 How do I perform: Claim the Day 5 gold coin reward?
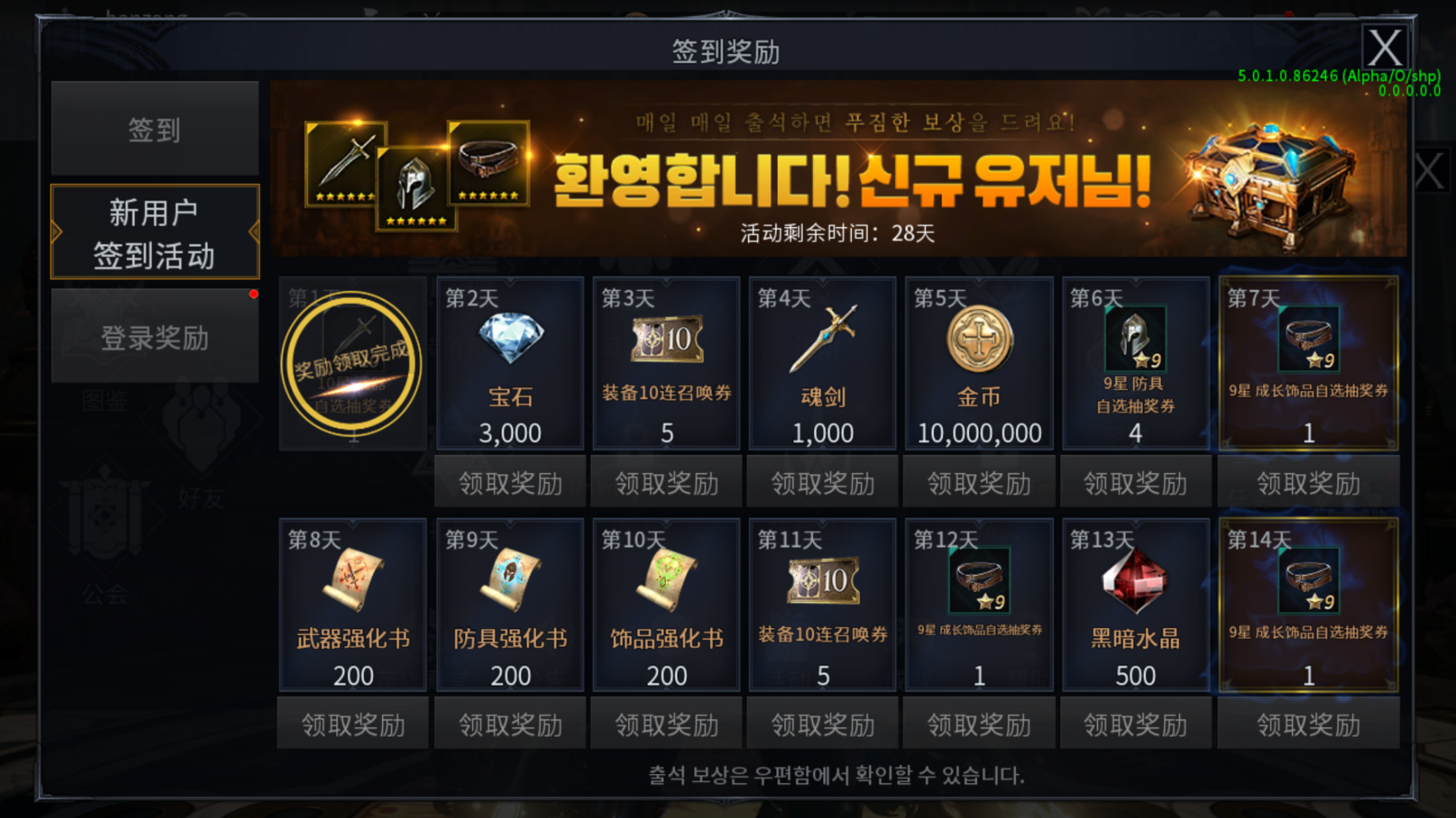[x=979, y=482]
